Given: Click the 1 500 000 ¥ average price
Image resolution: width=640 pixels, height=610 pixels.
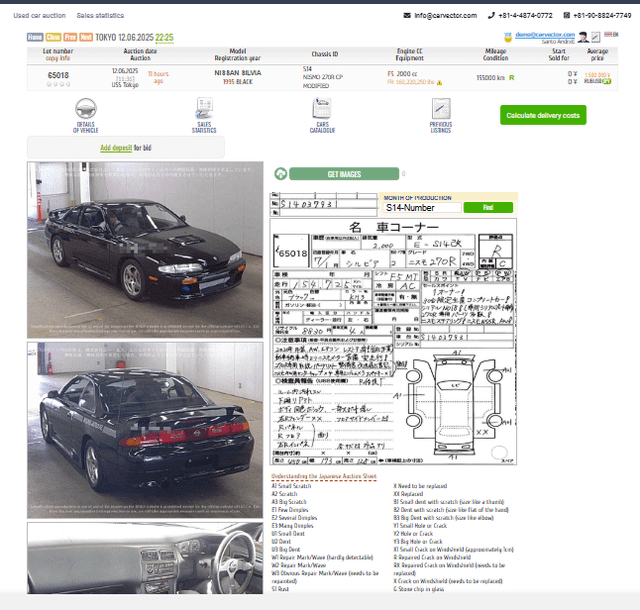Looking at the screenshot, I should [x=597, y=75].
